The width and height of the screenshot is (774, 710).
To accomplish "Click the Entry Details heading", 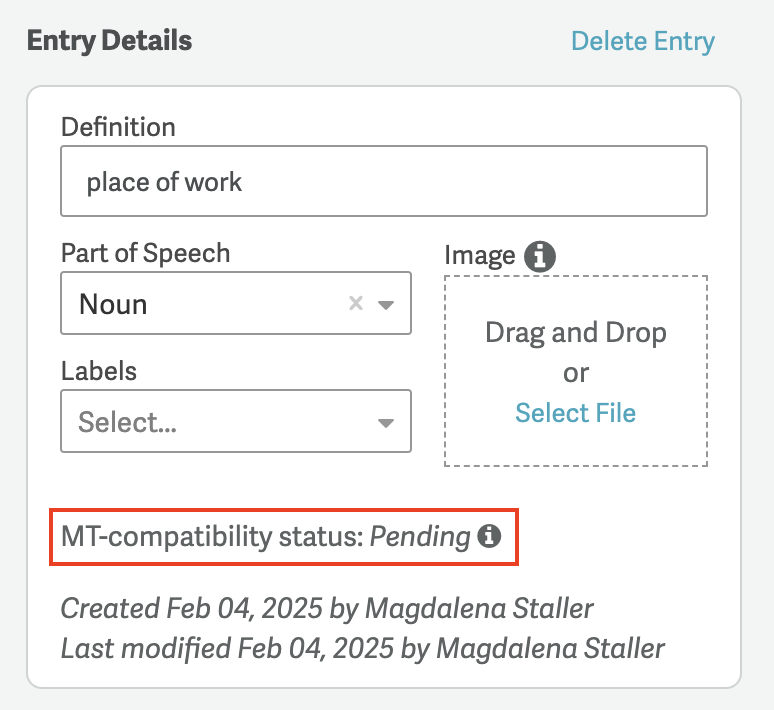I will click(109, 40).
